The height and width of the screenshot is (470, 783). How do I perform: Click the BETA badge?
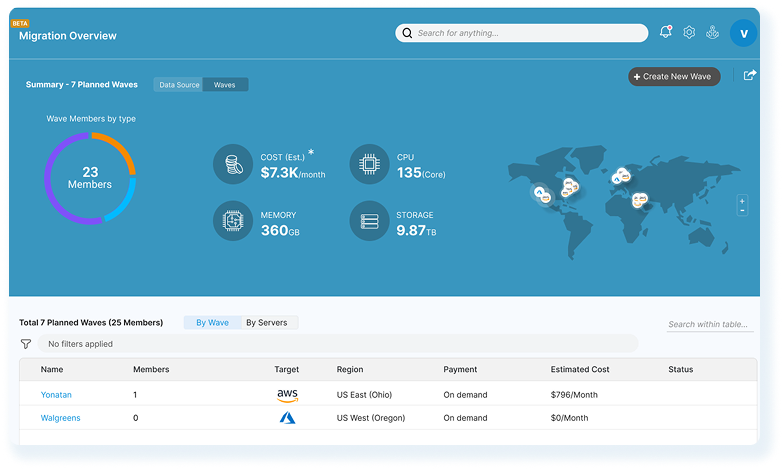(20, 23)
